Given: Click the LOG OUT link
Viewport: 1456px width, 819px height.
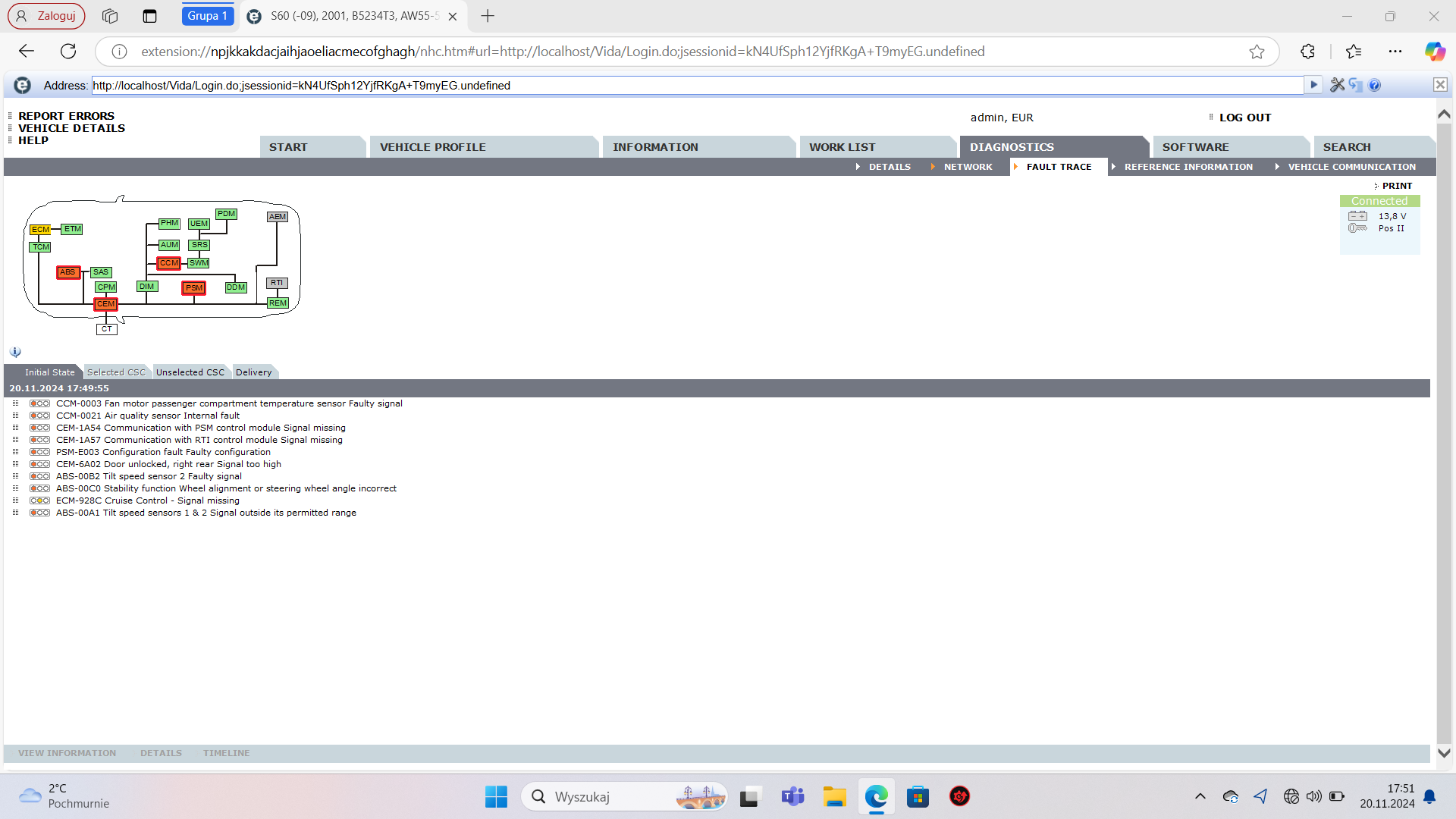Looking at the screenshot, I should [1244, 118].
